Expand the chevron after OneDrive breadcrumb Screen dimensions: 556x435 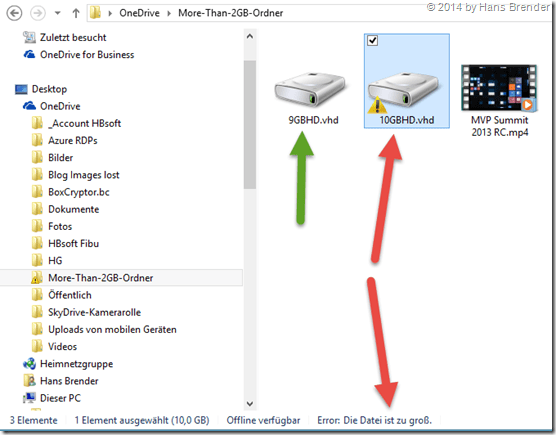tap(169, 13)
